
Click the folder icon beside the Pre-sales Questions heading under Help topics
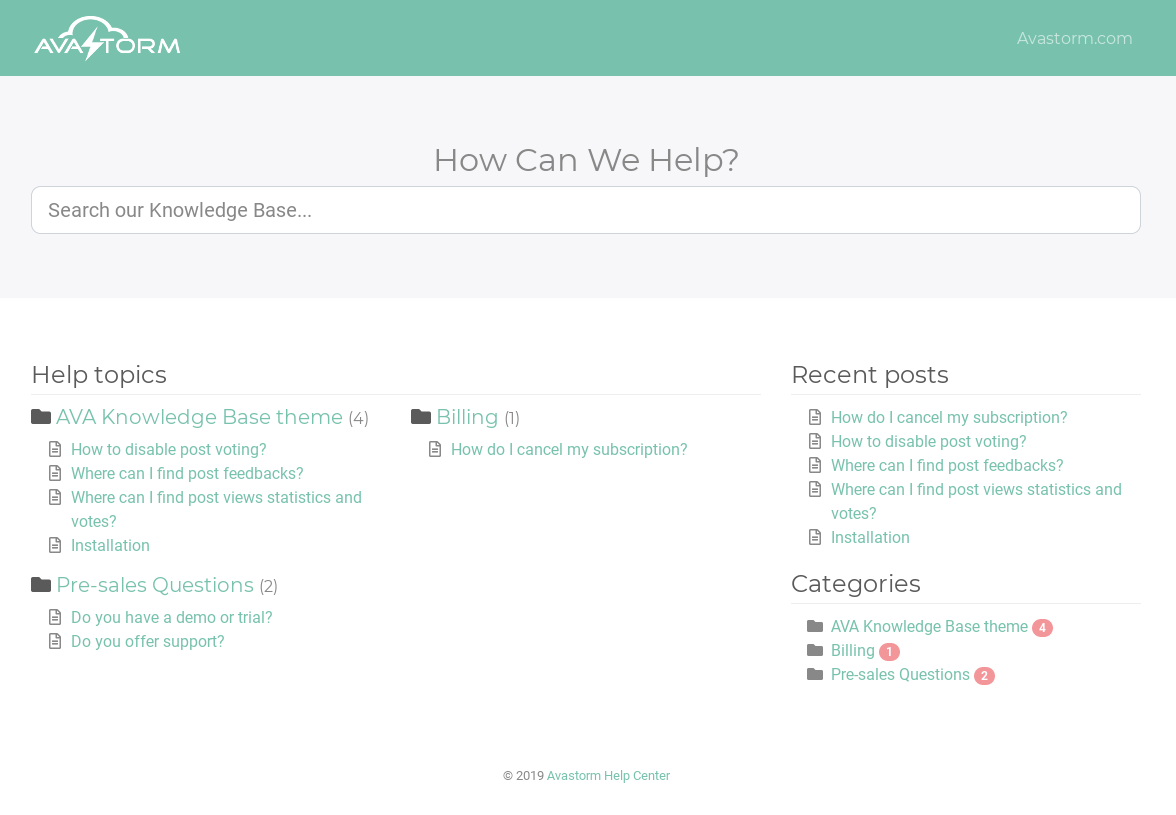[40, 585]
